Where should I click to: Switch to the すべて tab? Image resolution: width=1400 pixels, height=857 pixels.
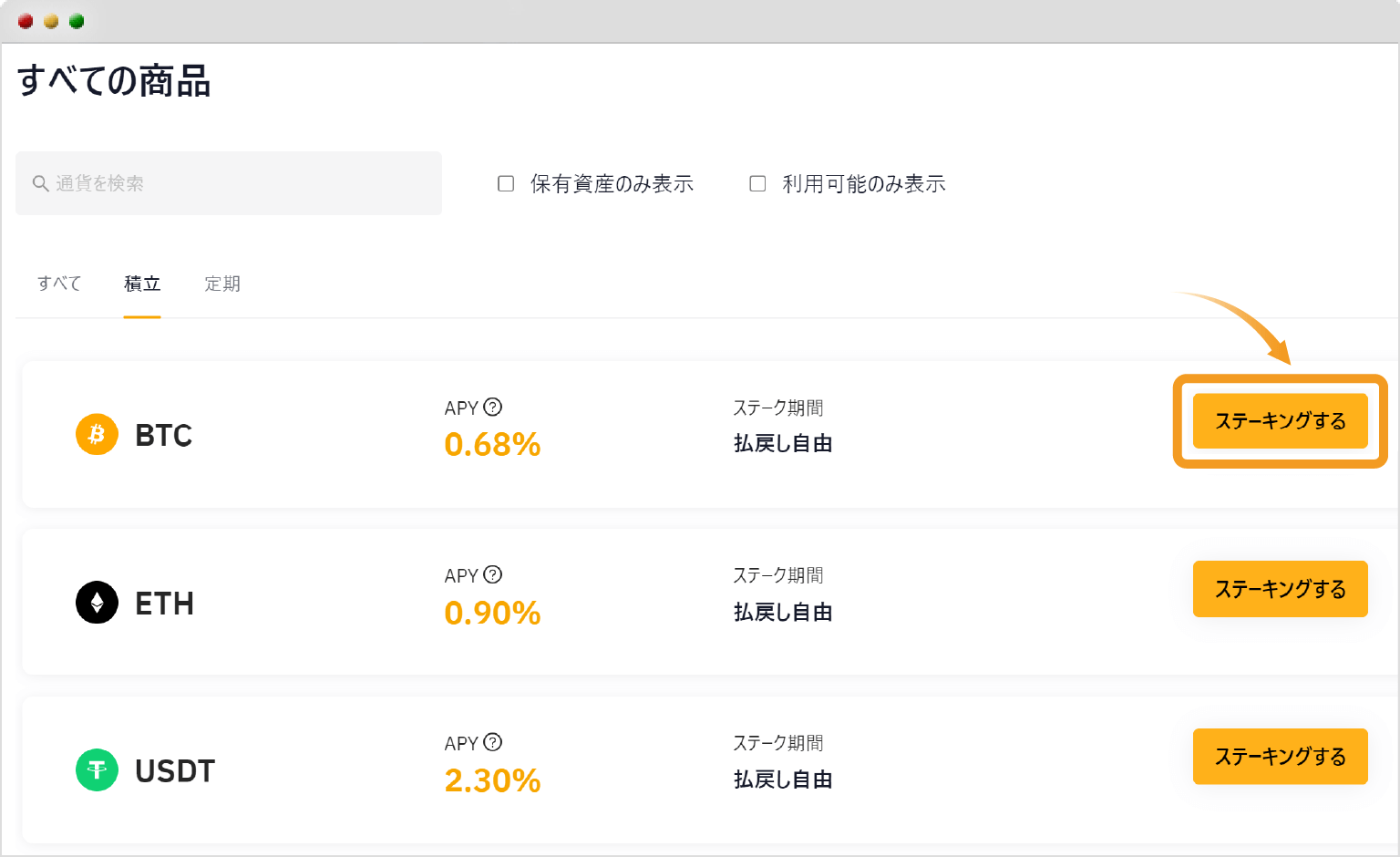tap(59, 284)
